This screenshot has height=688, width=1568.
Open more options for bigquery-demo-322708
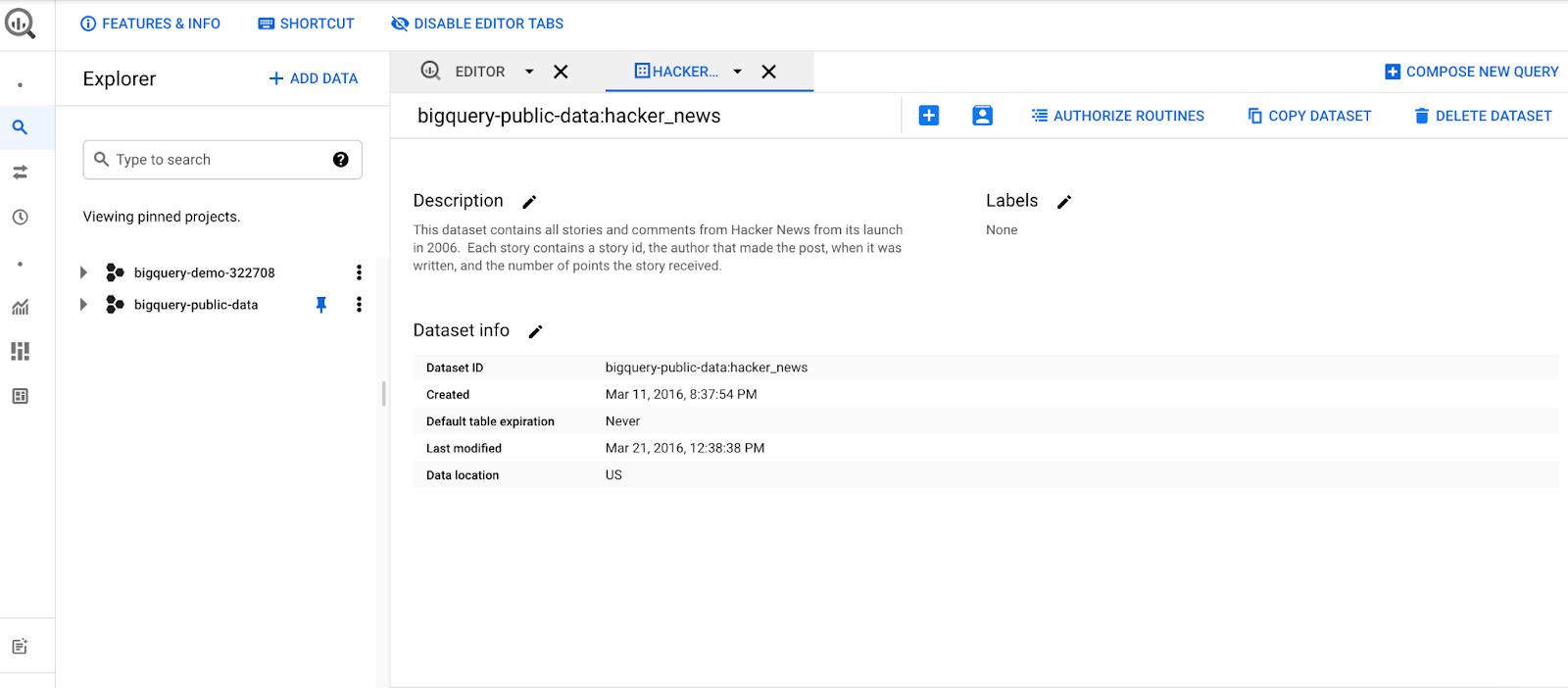(x=359, y=272)
